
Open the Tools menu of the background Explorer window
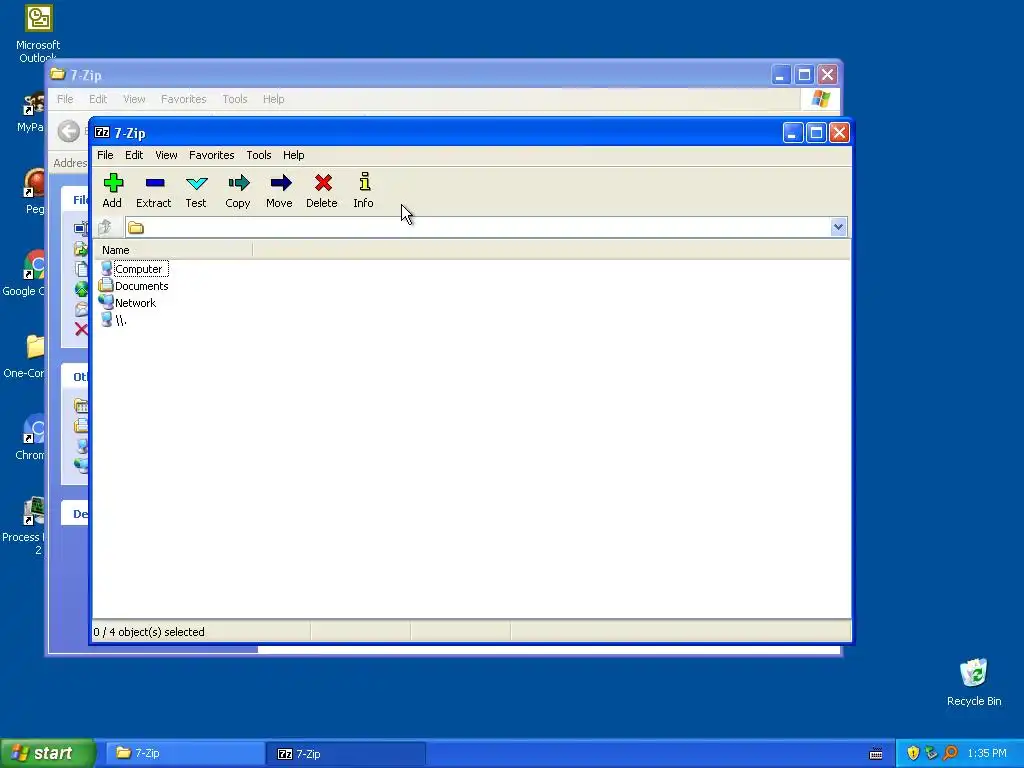[x=234, y=99]
